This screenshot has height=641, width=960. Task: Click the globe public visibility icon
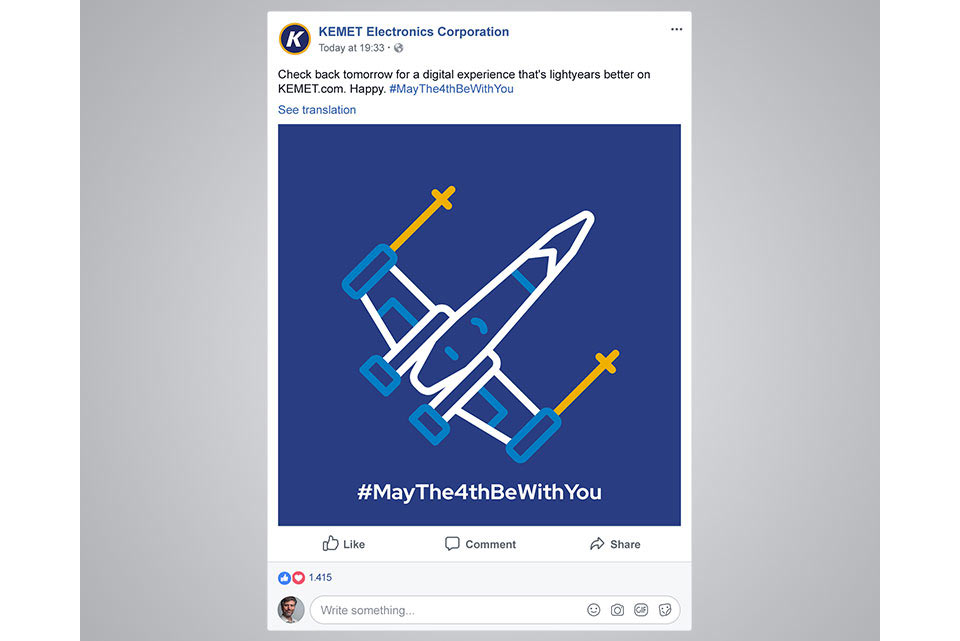[x=399, y=48]
